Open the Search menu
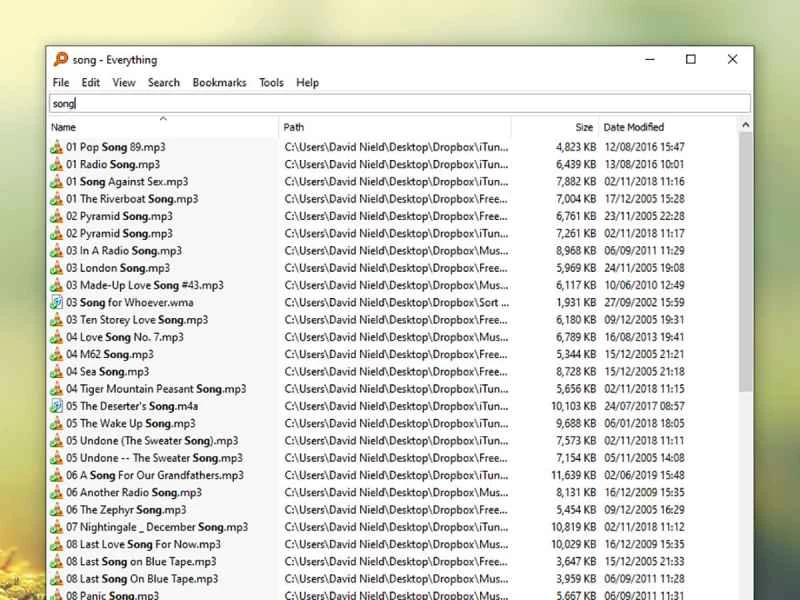Viewport: 800px width, 600px height. 163,82
